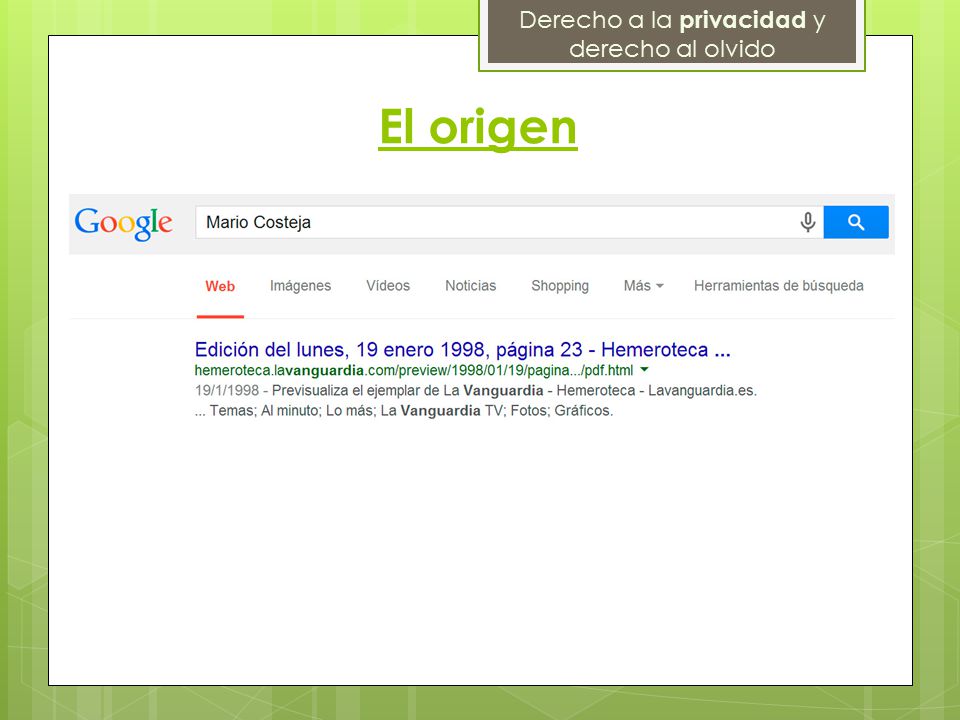Open Herramientas de búsqueda

point(778,286)
